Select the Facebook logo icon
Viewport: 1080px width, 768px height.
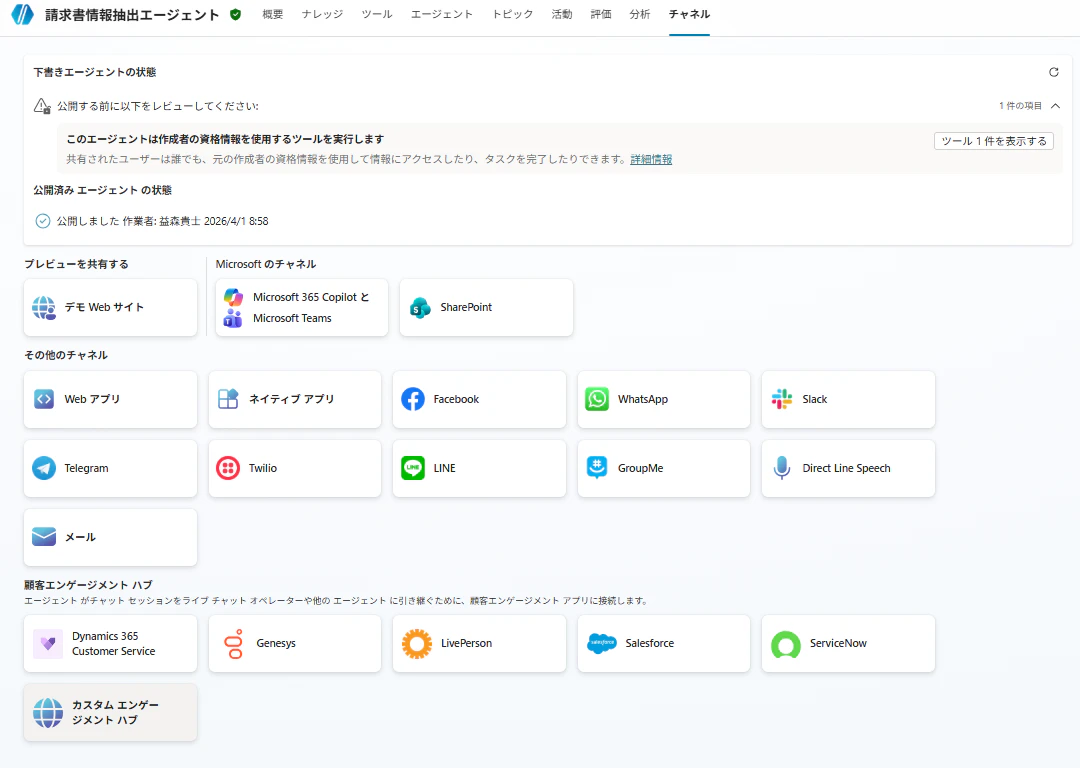(413, 399)
